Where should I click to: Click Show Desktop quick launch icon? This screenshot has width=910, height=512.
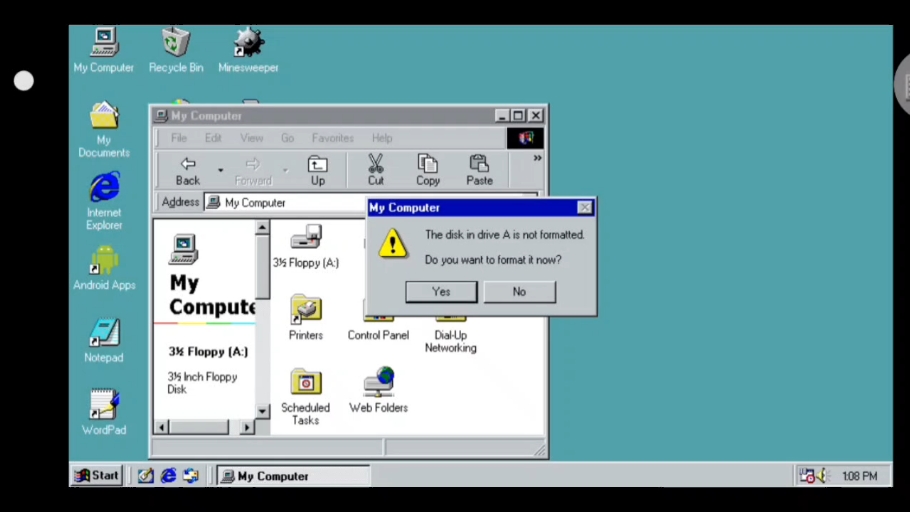coord(145,476)
